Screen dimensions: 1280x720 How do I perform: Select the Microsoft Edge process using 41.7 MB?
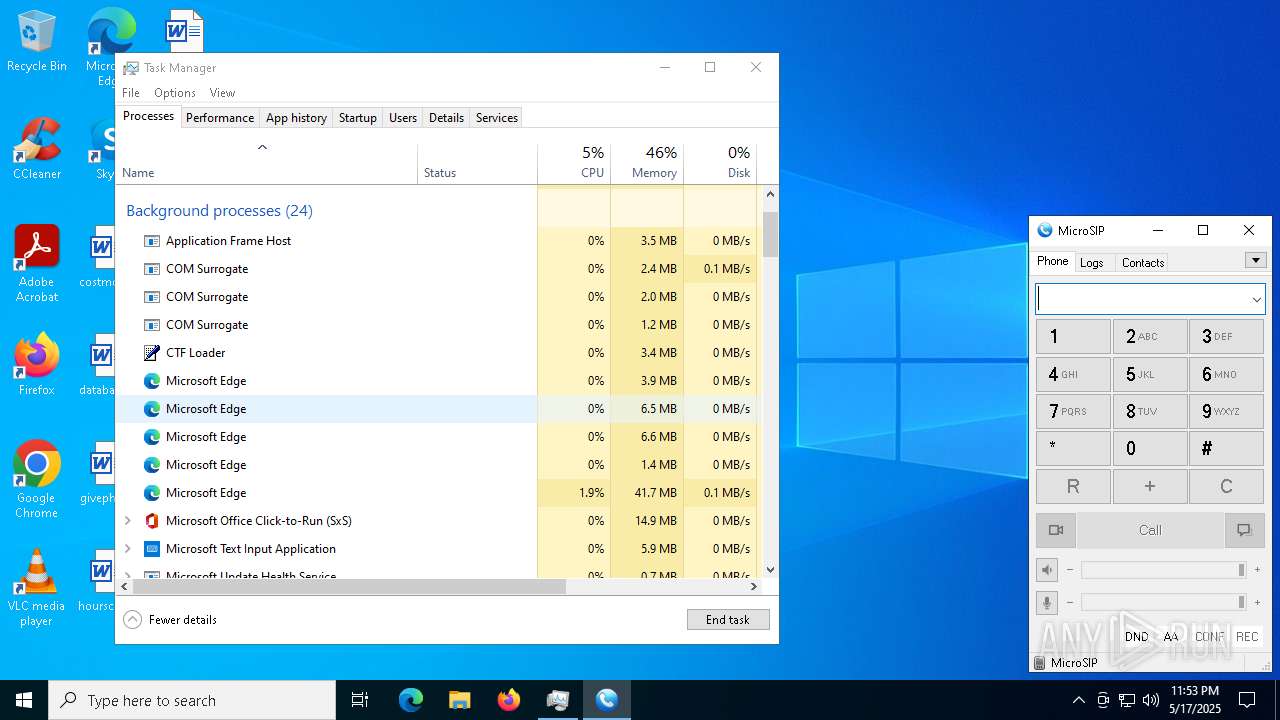(x=436, y=493)
